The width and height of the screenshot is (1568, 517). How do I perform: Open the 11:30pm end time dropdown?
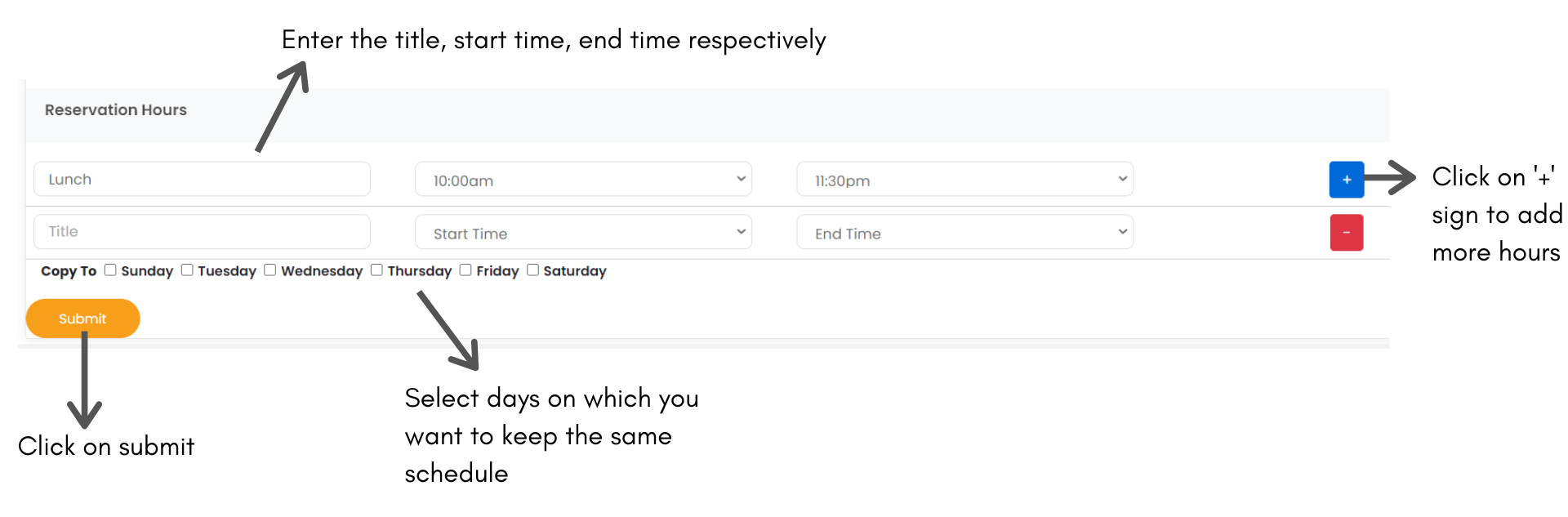[x=964, y=180]
